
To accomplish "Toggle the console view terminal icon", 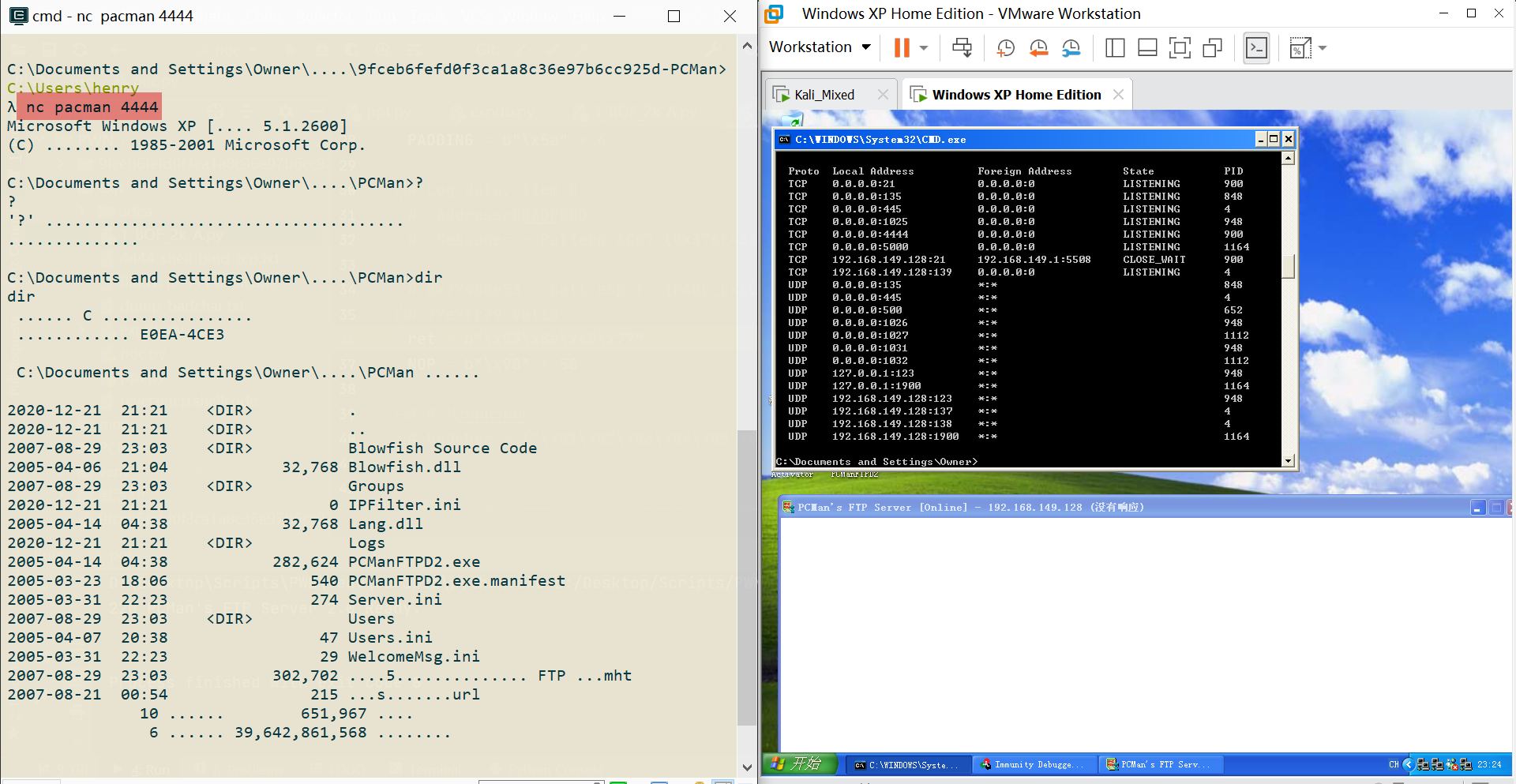I will point(1256,48).
